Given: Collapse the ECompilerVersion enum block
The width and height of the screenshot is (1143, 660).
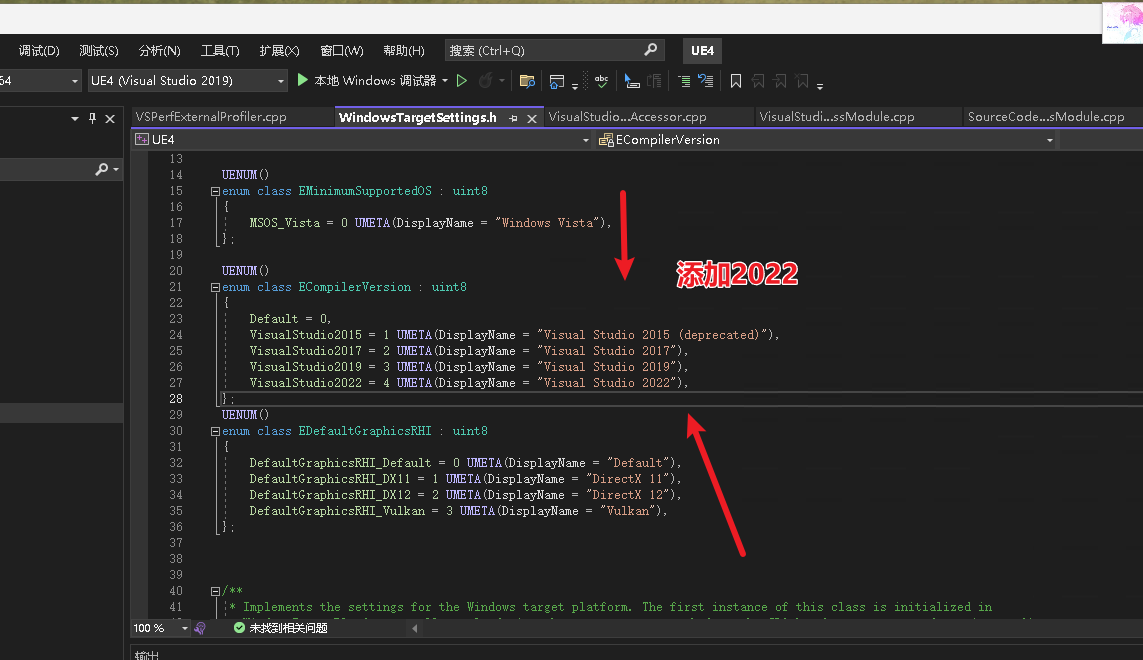Looking at the screenshot, I should pos(214,287).
